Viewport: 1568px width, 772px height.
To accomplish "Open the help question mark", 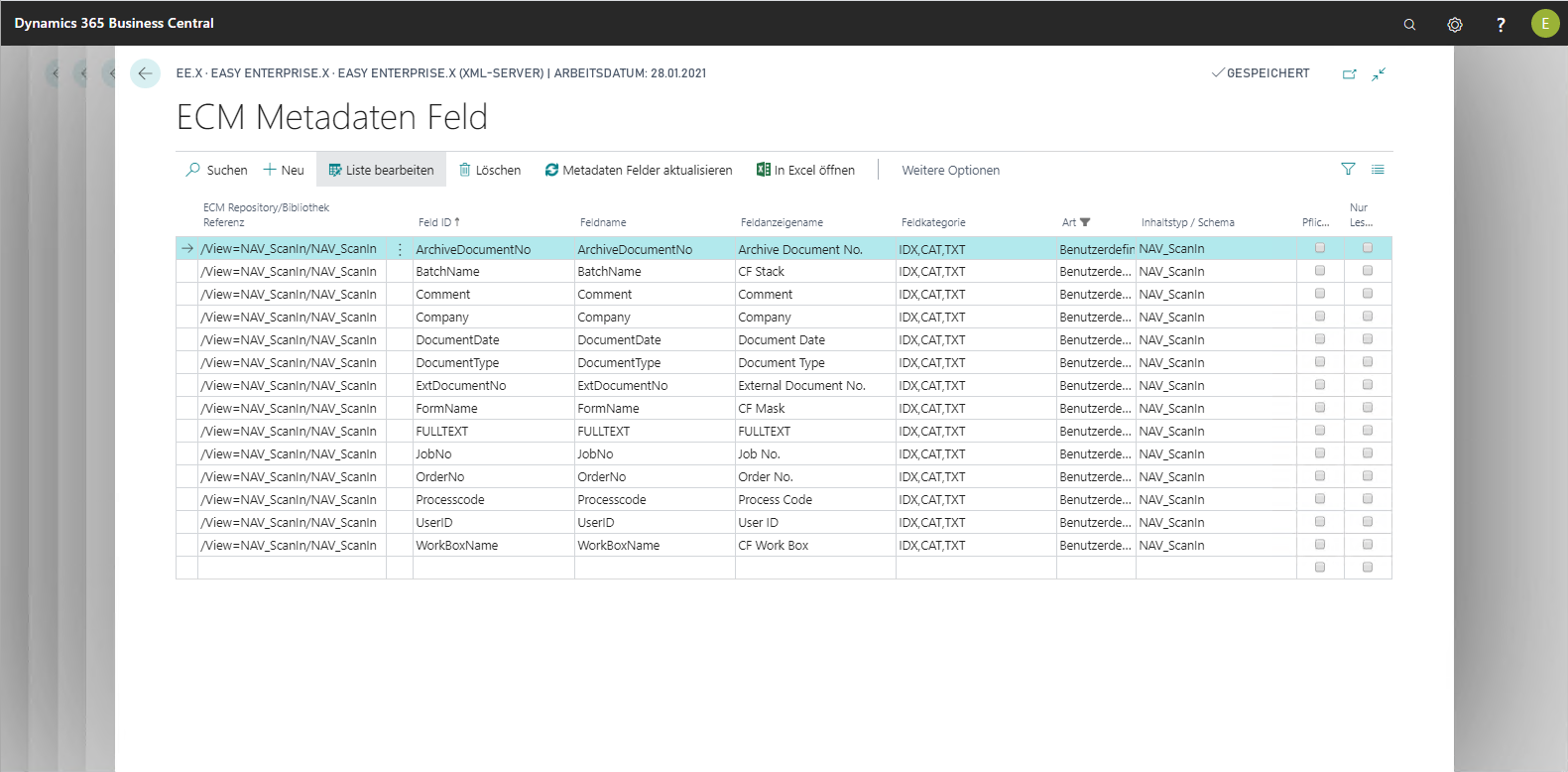I will pyautogui.click(x=1501, y=24).
